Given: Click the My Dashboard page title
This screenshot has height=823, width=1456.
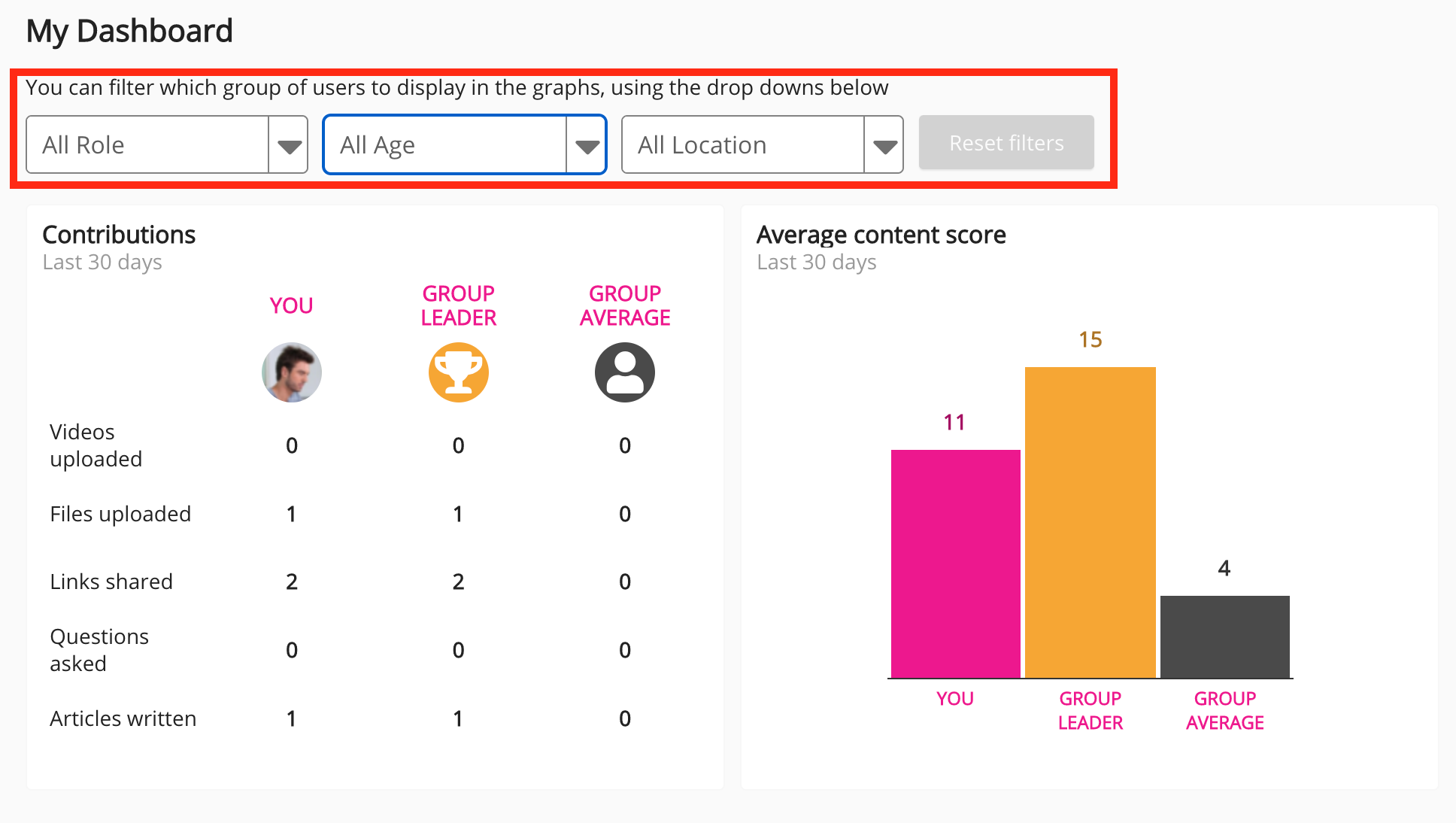Looking at the screenshot, I should click(129, 31).
